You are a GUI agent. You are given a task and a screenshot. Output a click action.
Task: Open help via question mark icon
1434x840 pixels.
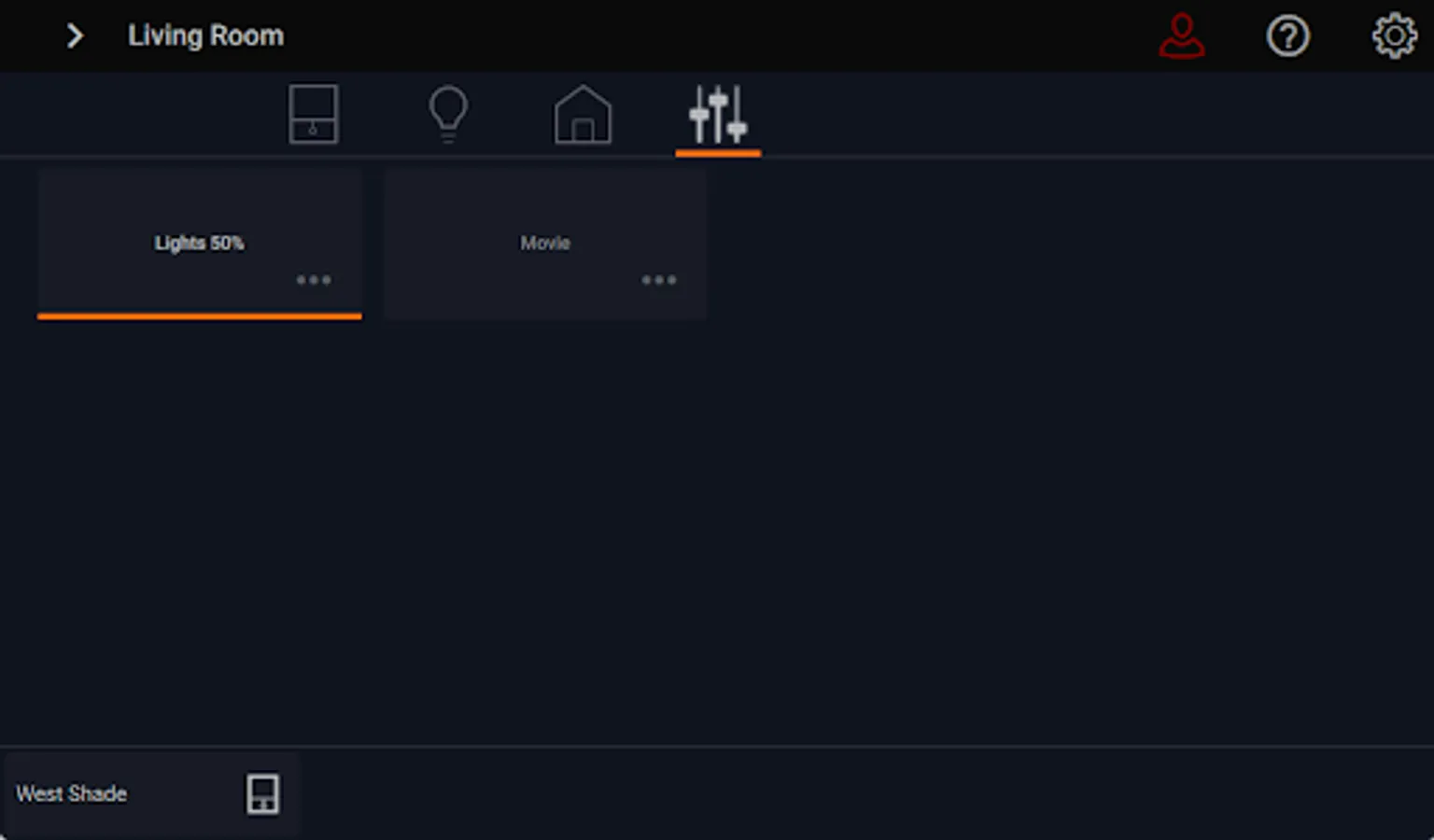click(x=1287, y=36)
